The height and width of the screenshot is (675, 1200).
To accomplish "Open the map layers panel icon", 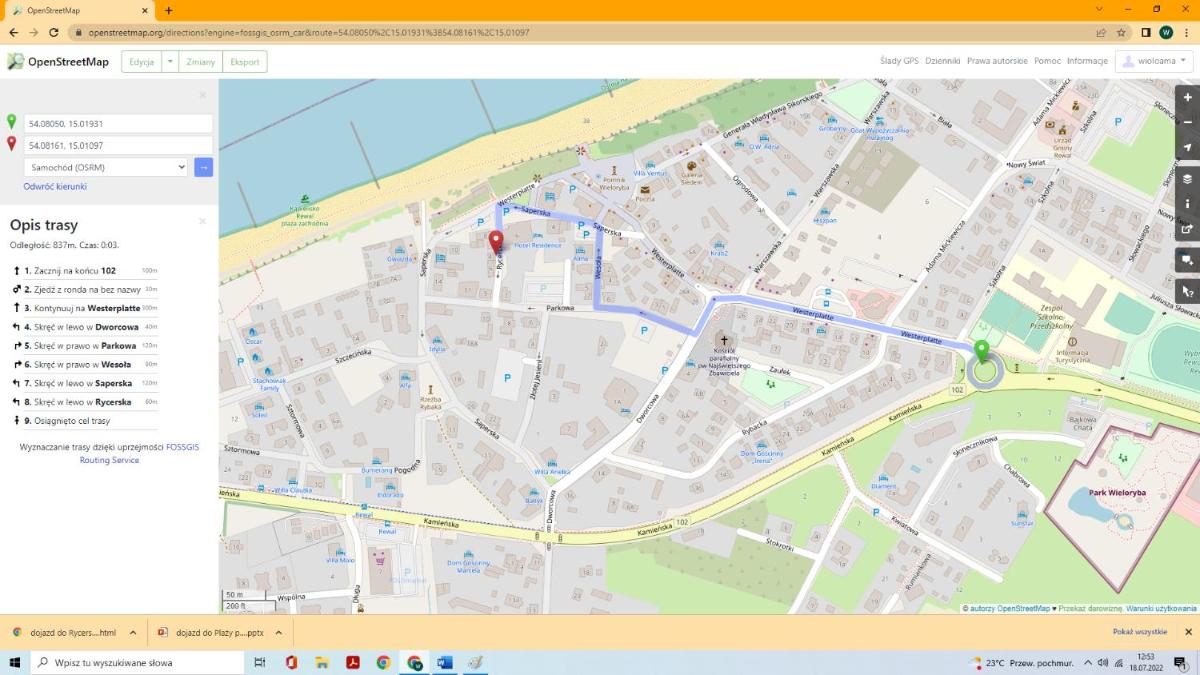I will tap(1187, 179).
